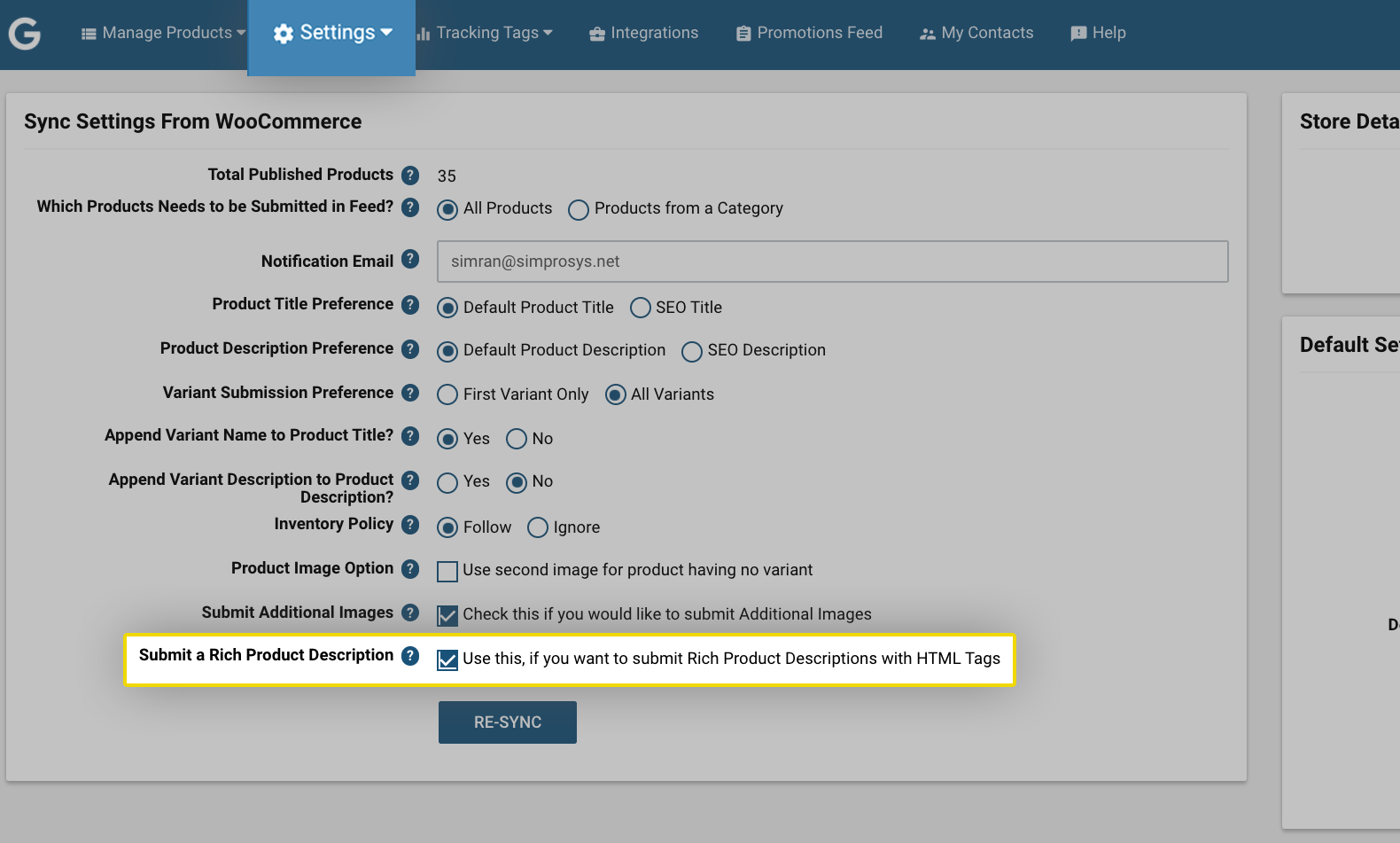Click the Promotions Feed clipboard icon
The height and width of the screenshot is (843, 1400).
tap(743, 34)
